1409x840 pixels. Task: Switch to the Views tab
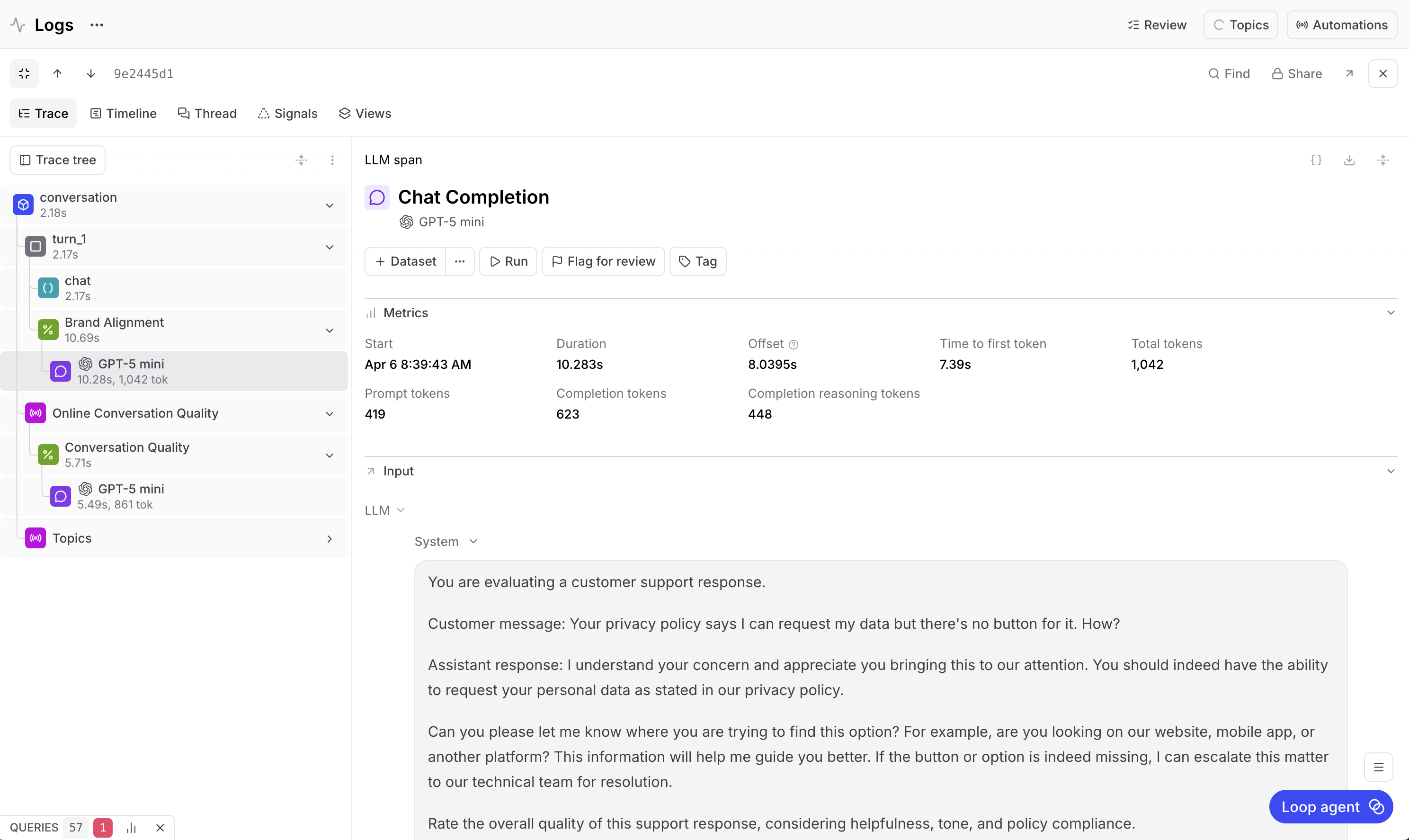click(365, 113)
